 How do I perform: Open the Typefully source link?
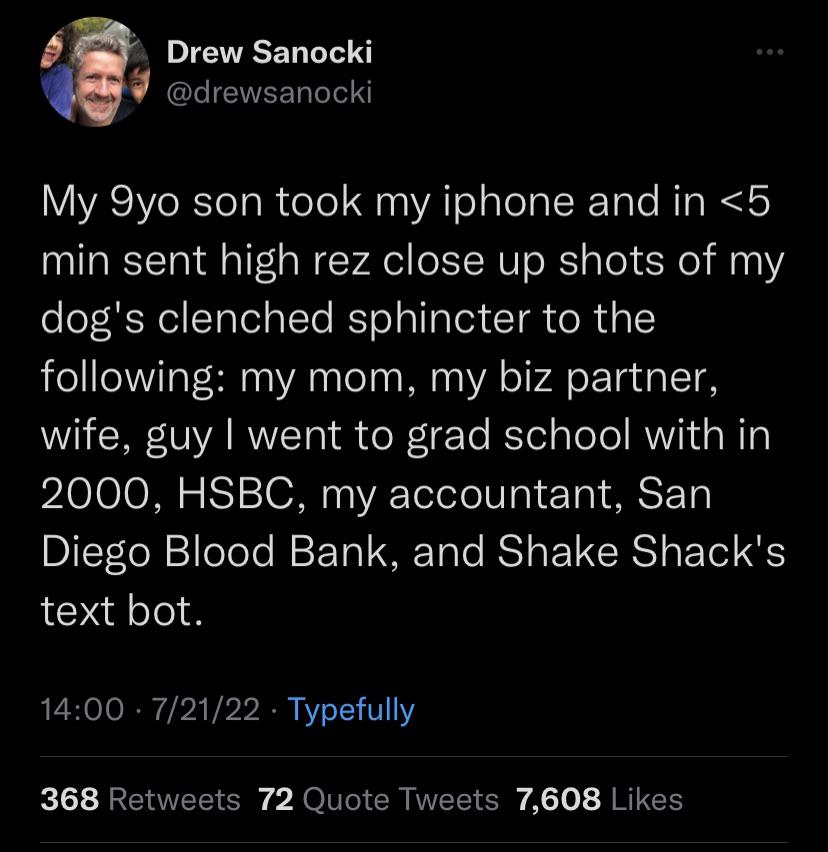point(350,710)
